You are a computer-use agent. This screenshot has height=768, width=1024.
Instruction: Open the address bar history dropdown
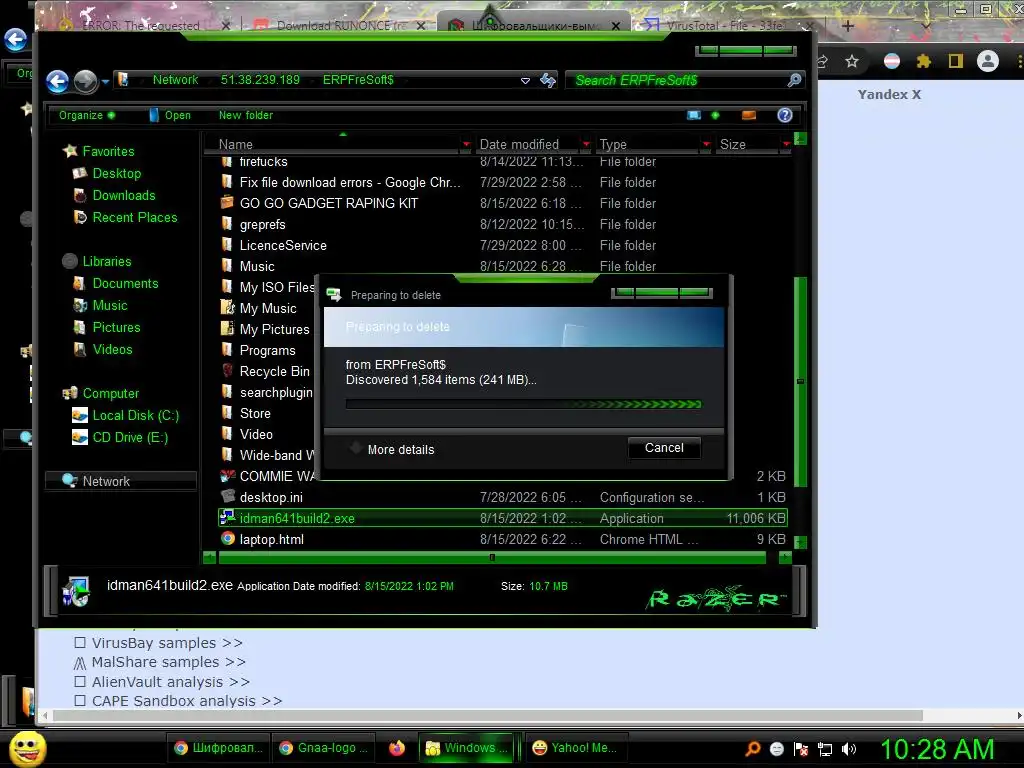click(525, 80)
